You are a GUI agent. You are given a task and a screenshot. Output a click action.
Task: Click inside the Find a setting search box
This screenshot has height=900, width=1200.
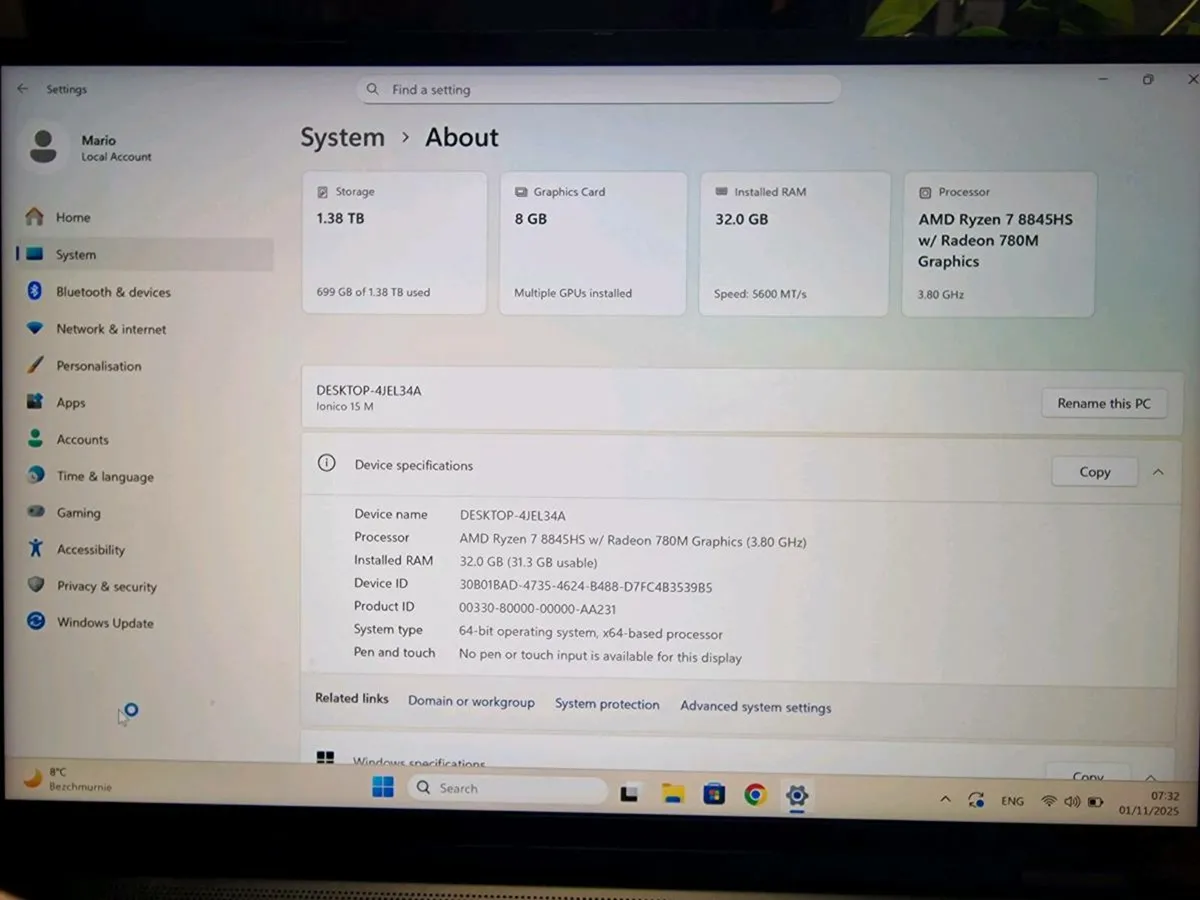[x=598, y=89]
